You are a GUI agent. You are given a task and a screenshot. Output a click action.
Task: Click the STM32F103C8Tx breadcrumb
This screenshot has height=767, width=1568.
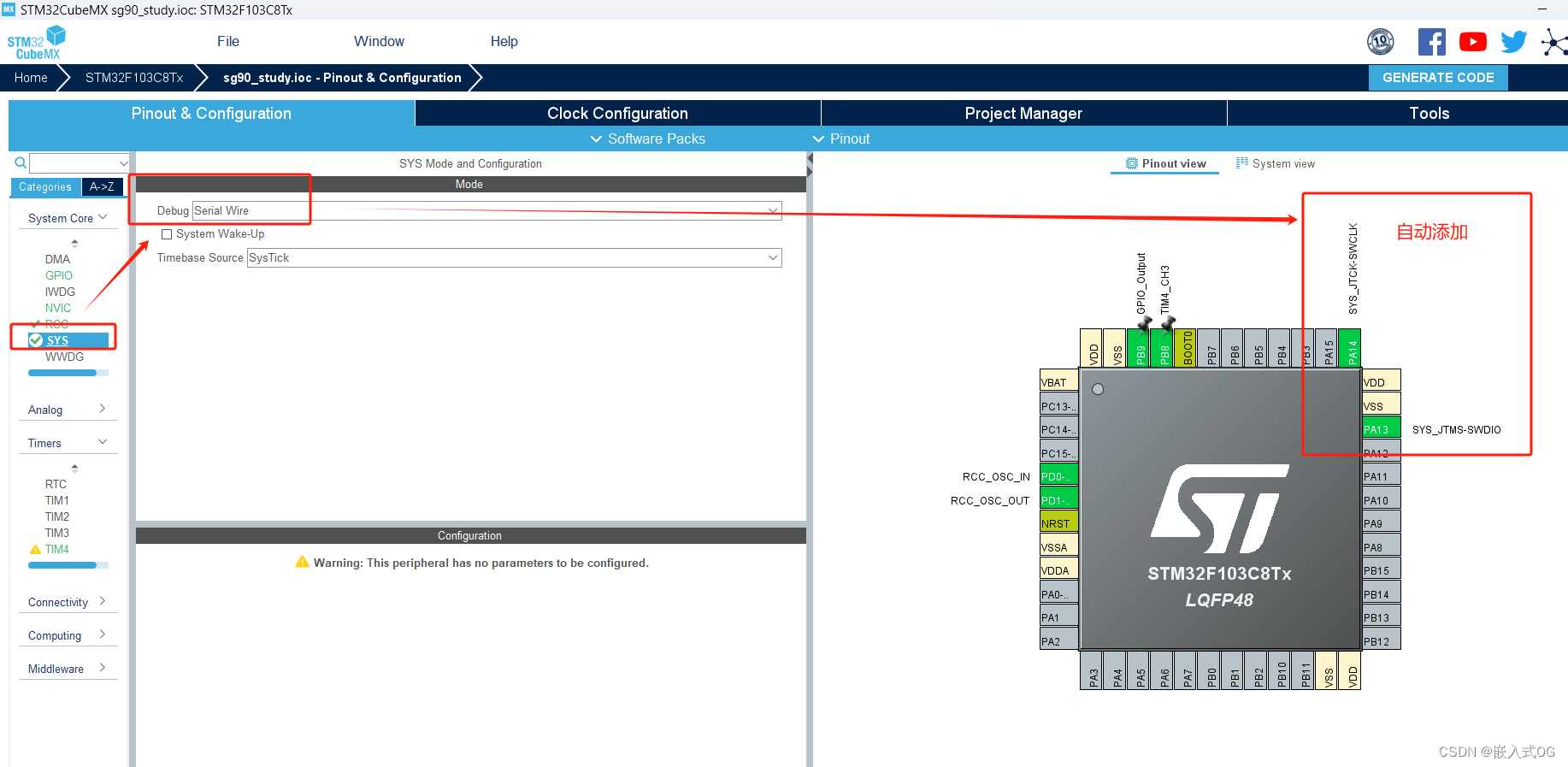134,78
